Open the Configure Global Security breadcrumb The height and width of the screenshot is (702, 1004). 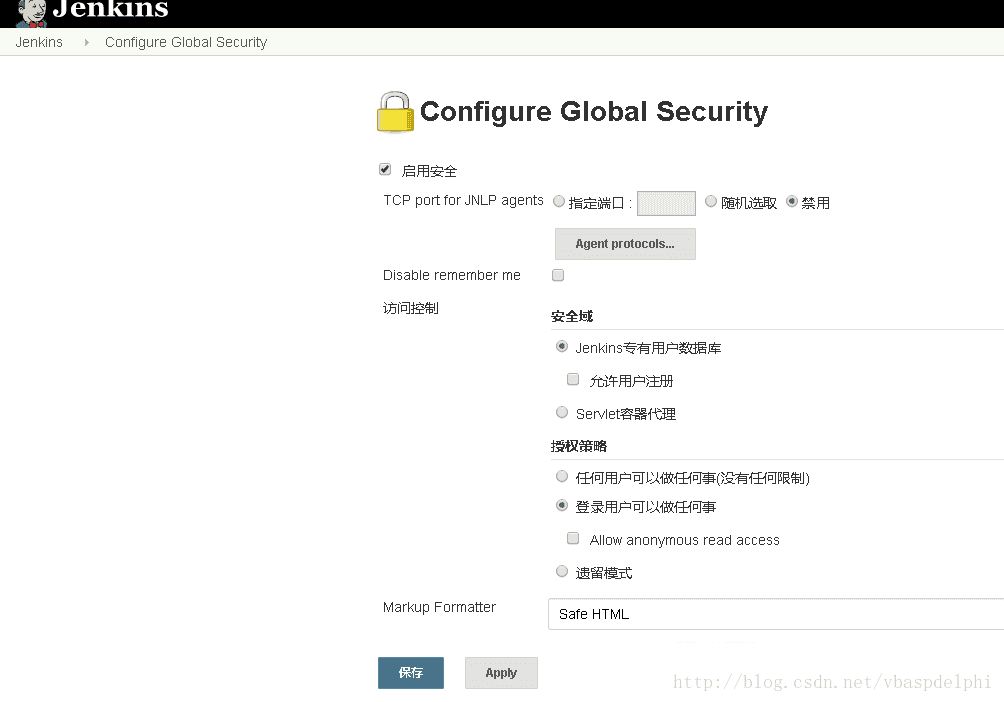pos(186,42)
